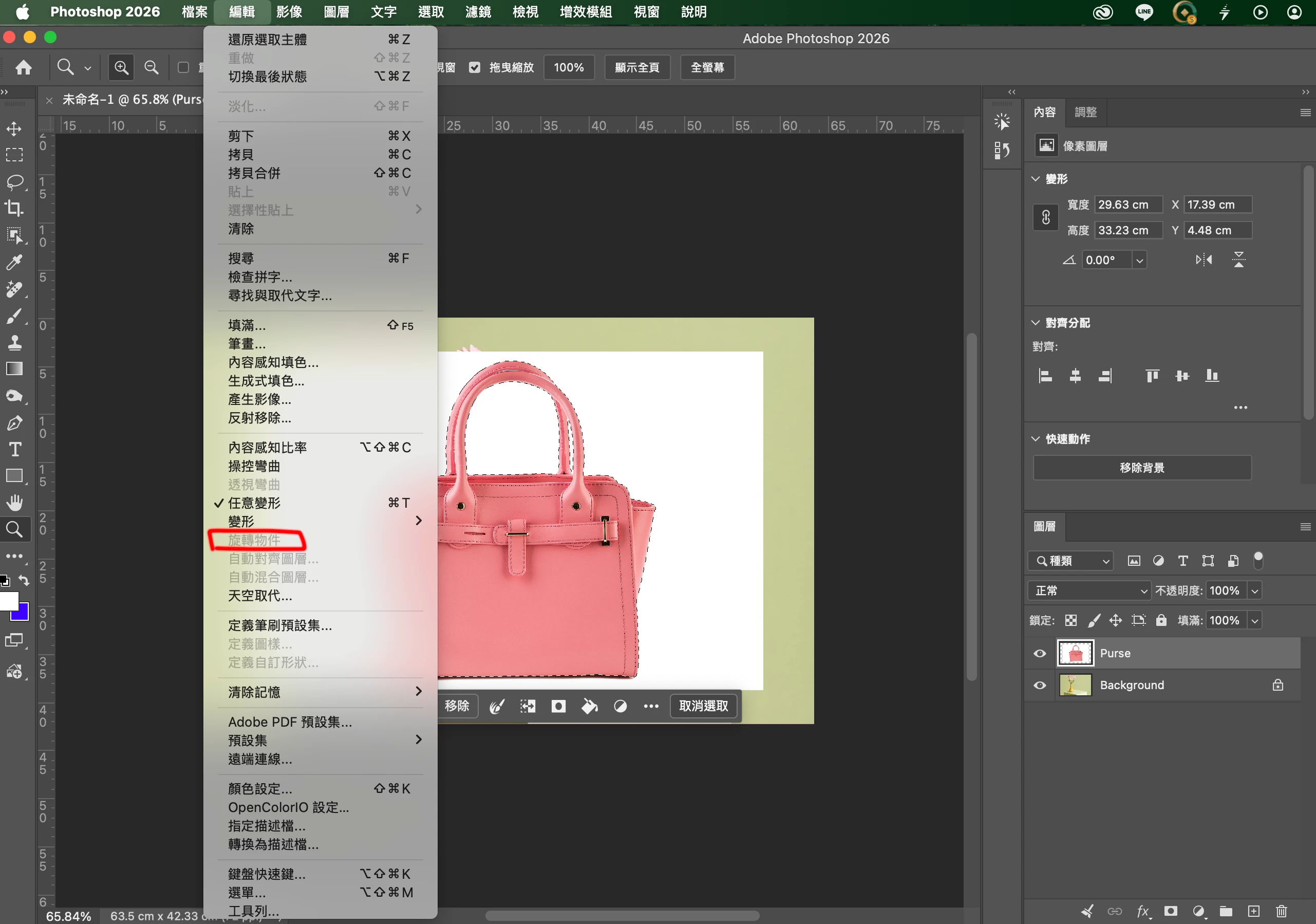Click the flip horizontal icon in Properties
The width and height of the screenshot is (1316, 924).
click(1204, 260)
